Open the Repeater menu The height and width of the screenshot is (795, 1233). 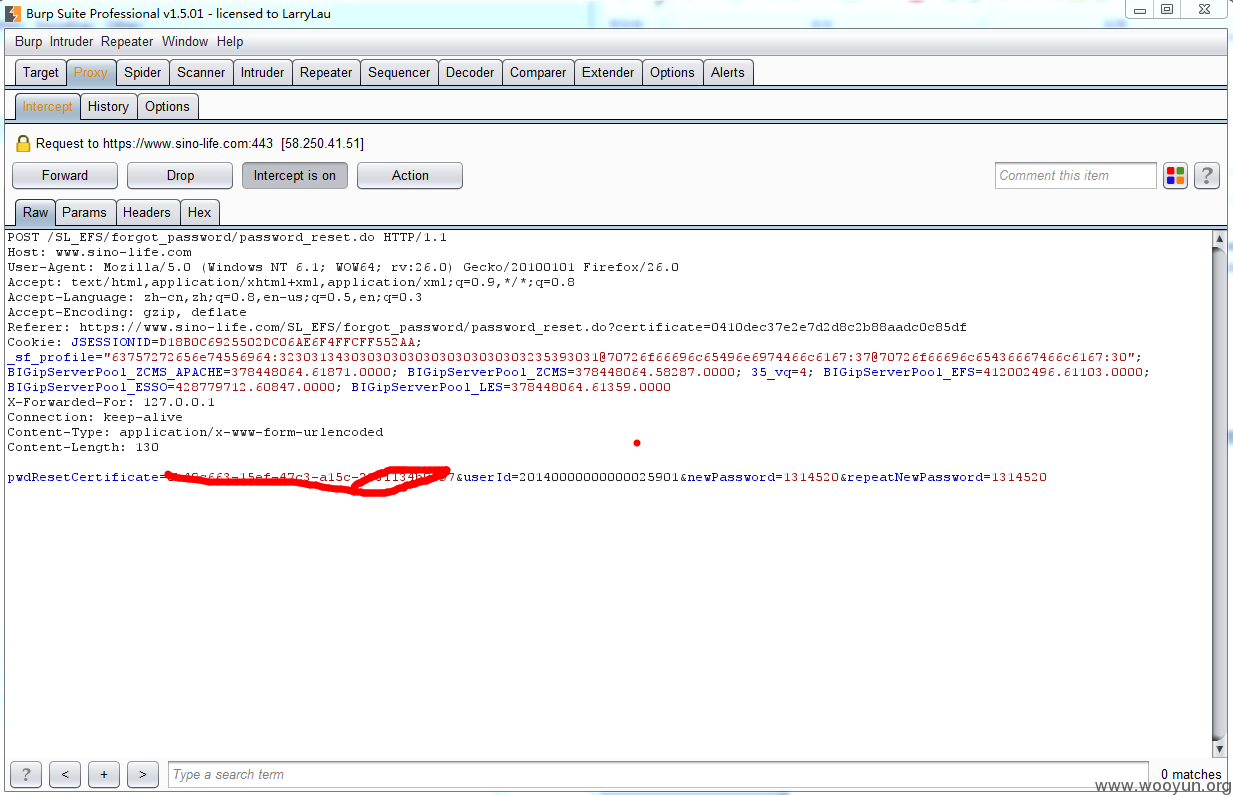pos(127,42)
